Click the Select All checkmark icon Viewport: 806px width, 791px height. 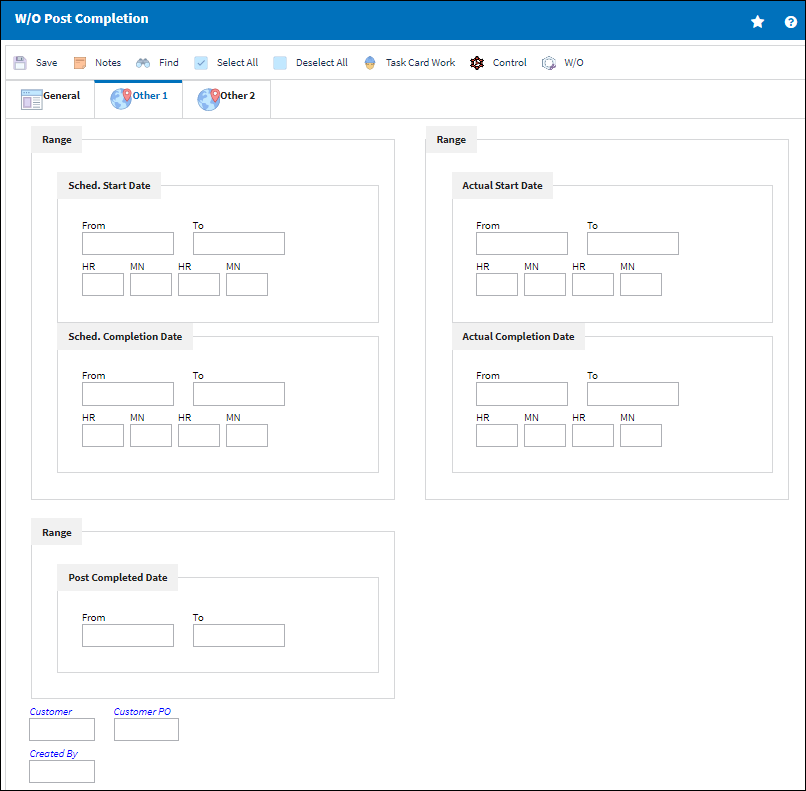coord(201,63)
